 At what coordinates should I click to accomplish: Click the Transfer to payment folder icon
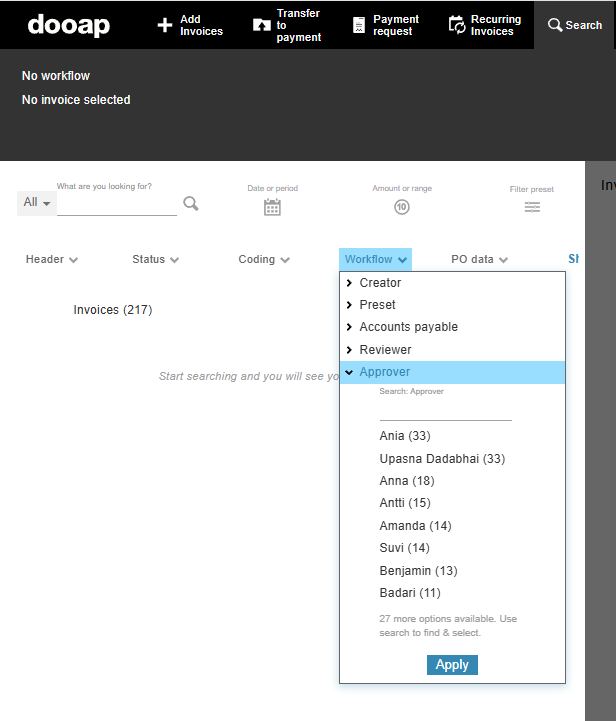point(262,25)
